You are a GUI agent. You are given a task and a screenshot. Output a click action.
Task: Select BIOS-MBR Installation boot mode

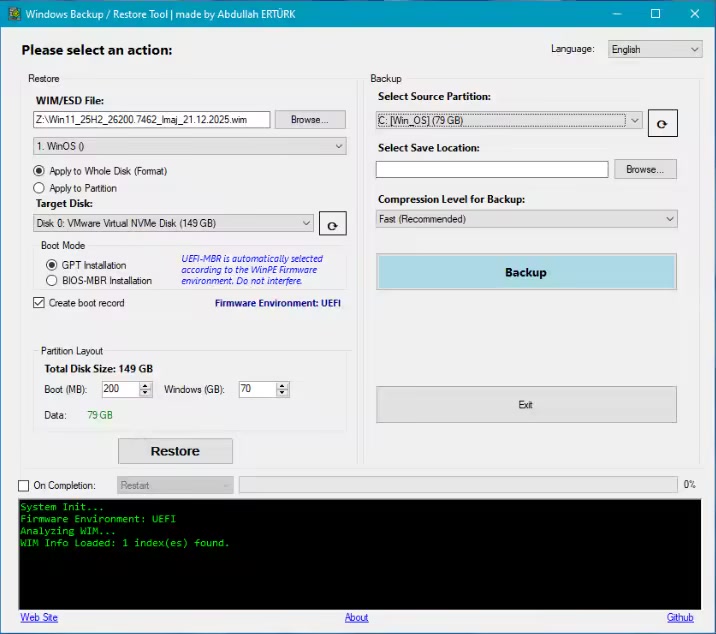coord(52,281)
